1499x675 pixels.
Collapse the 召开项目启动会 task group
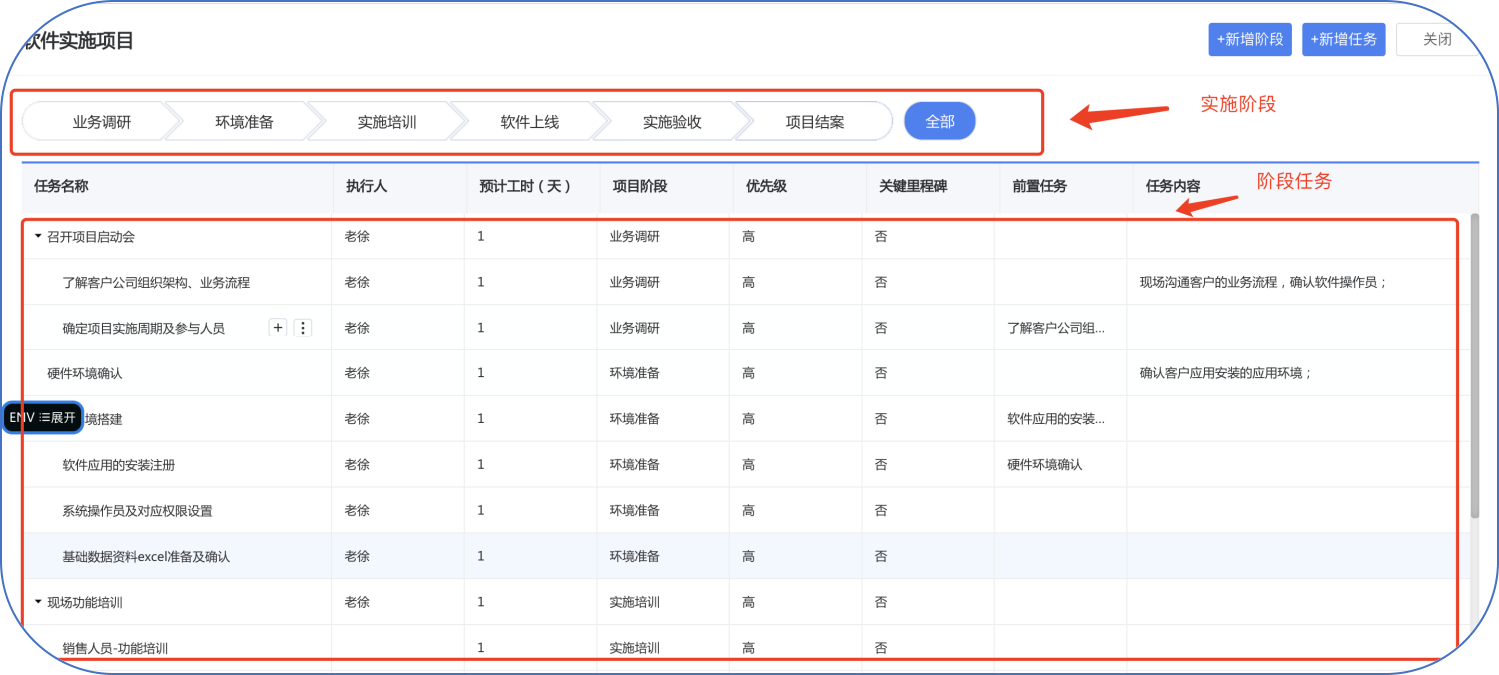coord(38,237)
